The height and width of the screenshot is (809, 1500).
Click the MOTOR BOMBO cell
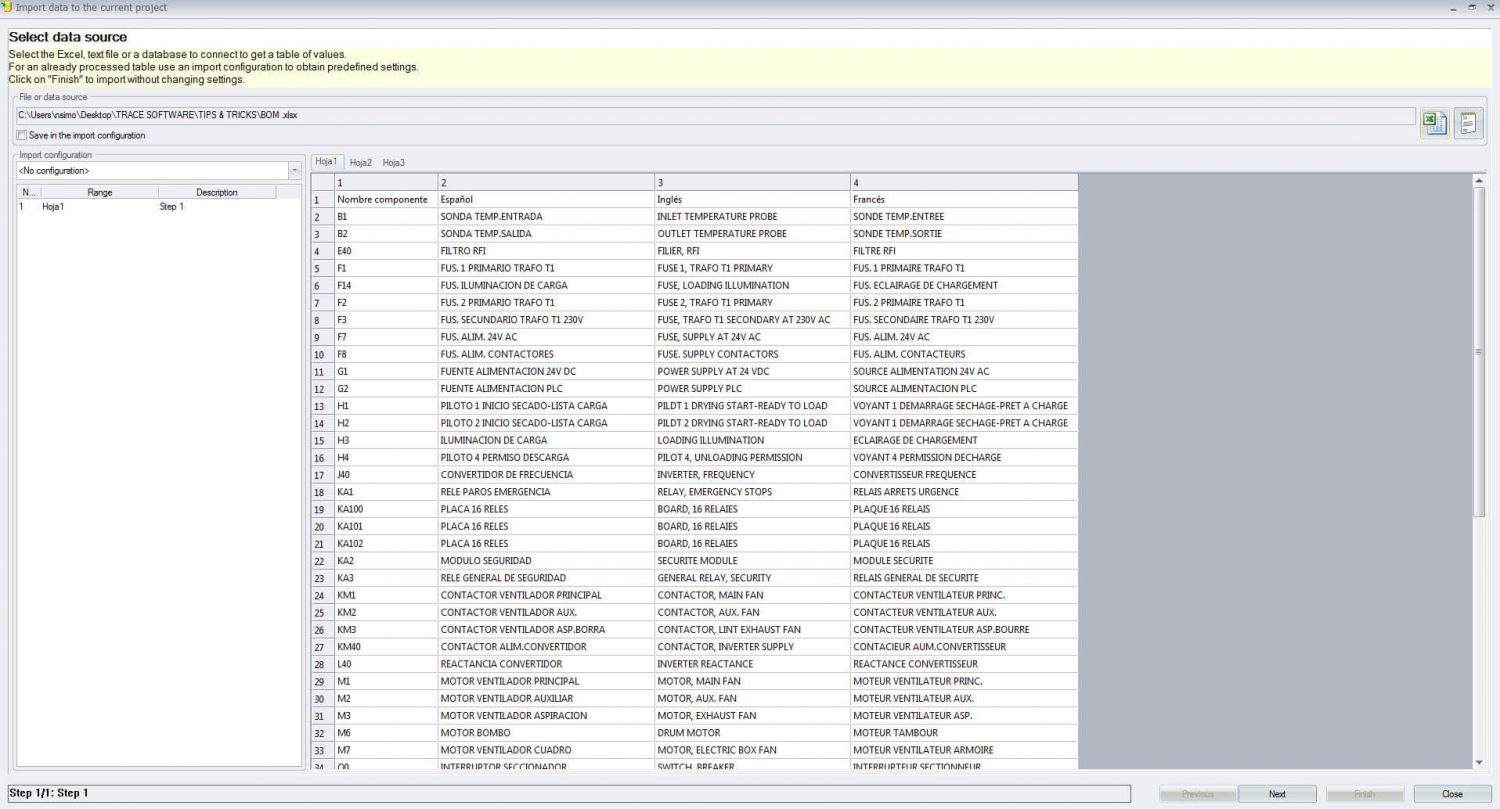point(546,733)
